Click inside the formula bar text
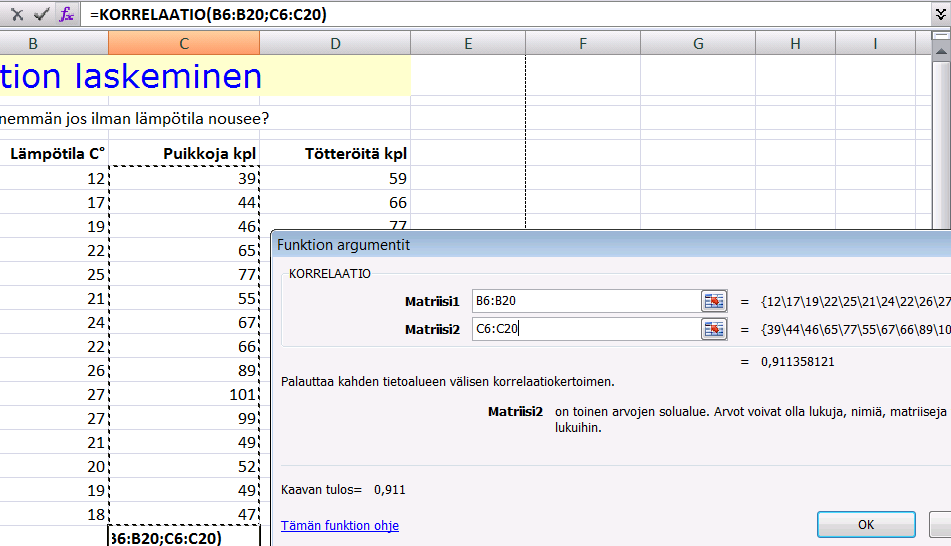Screen dimensions: 951x546 [208, 14]
